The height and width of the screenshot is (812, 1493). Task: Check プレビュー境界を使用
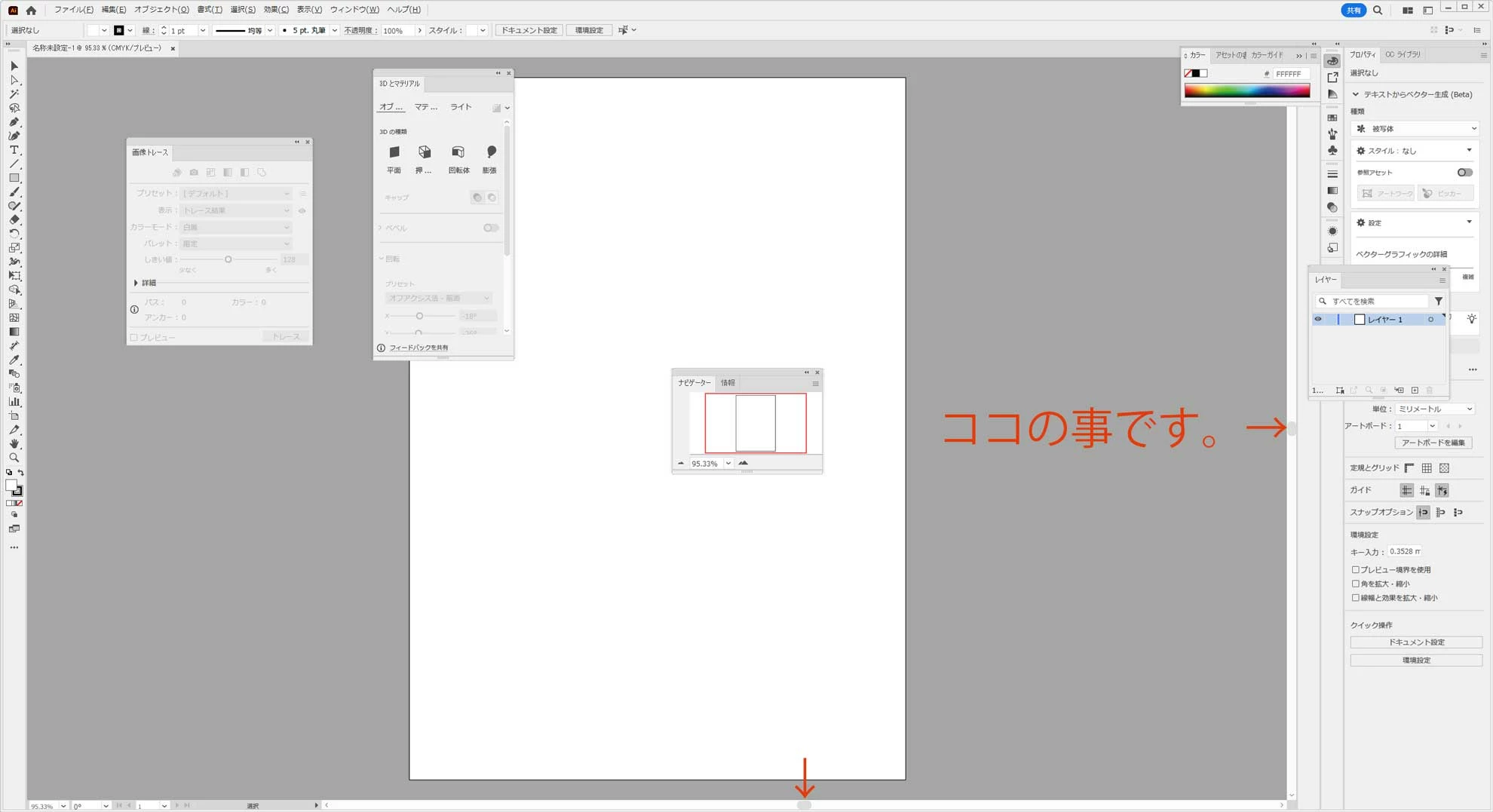click(1355, 570)
